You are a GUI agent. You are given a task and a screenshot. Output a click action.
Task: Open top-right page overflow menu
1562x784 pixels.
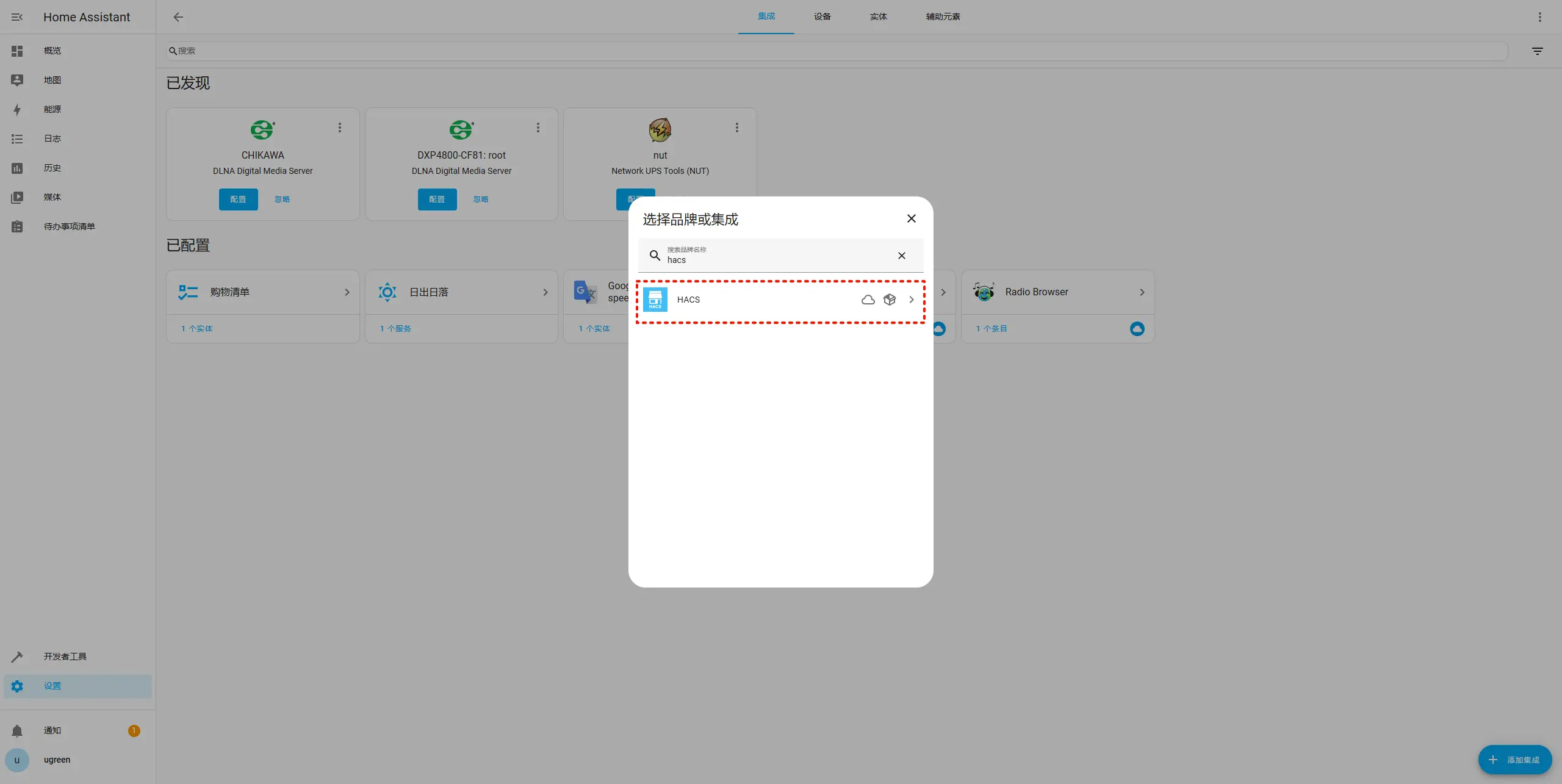(1539, 17)
